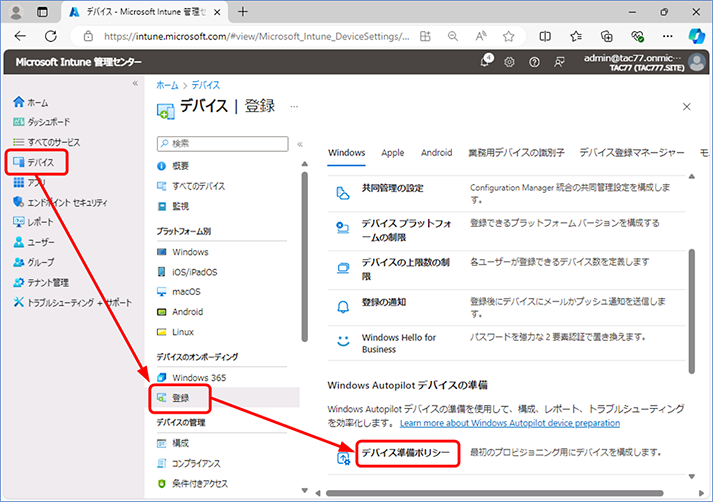Screen dimensions: 713x502
Task: Open Apps (アプリ) grid icon in sidebar
Action: pos(19,182)
